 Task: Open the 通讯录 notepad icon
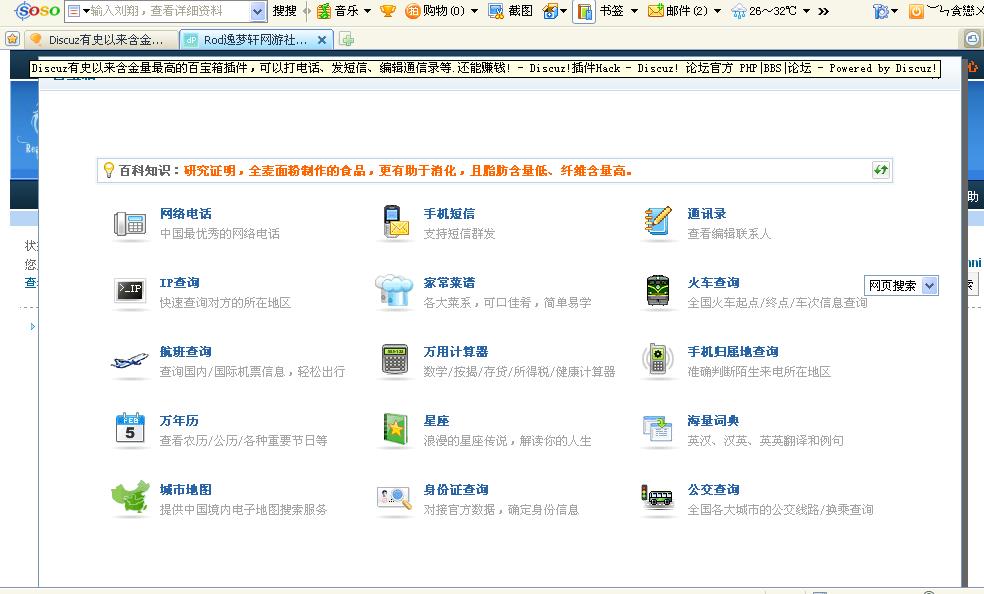point(658,221)
